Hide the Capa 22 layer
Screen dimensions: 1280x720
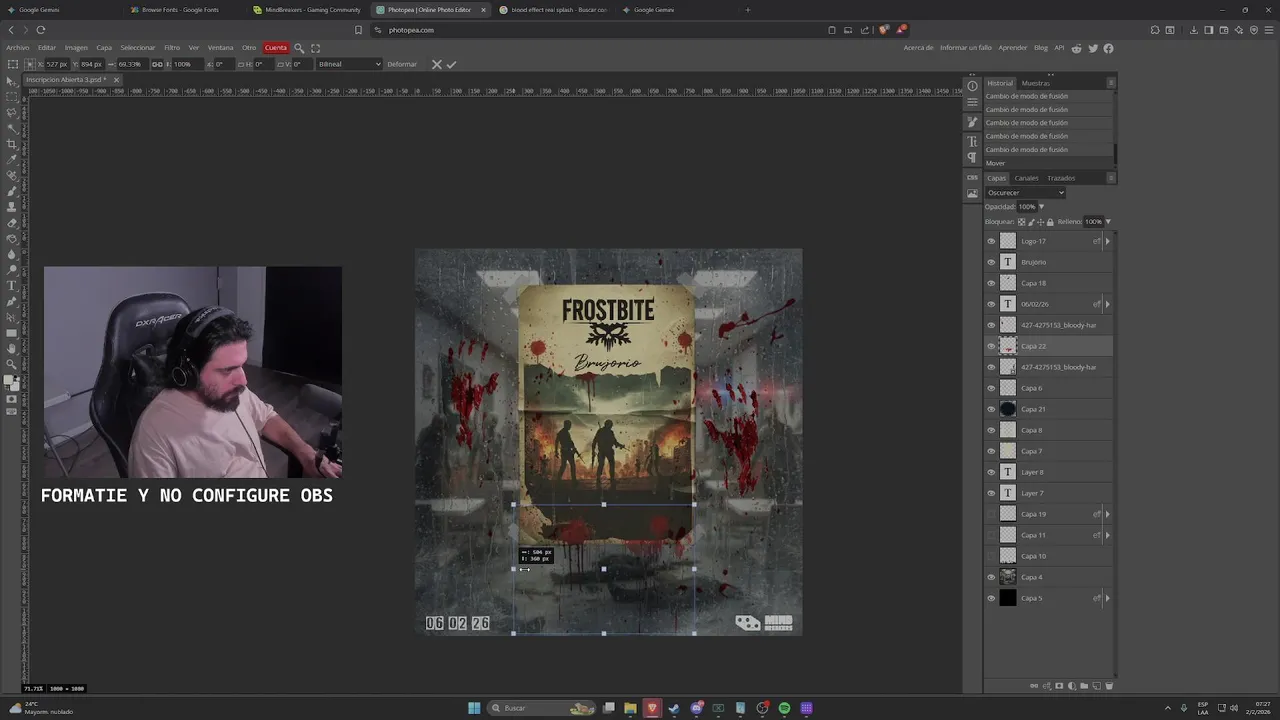click(x=991, y=346)
